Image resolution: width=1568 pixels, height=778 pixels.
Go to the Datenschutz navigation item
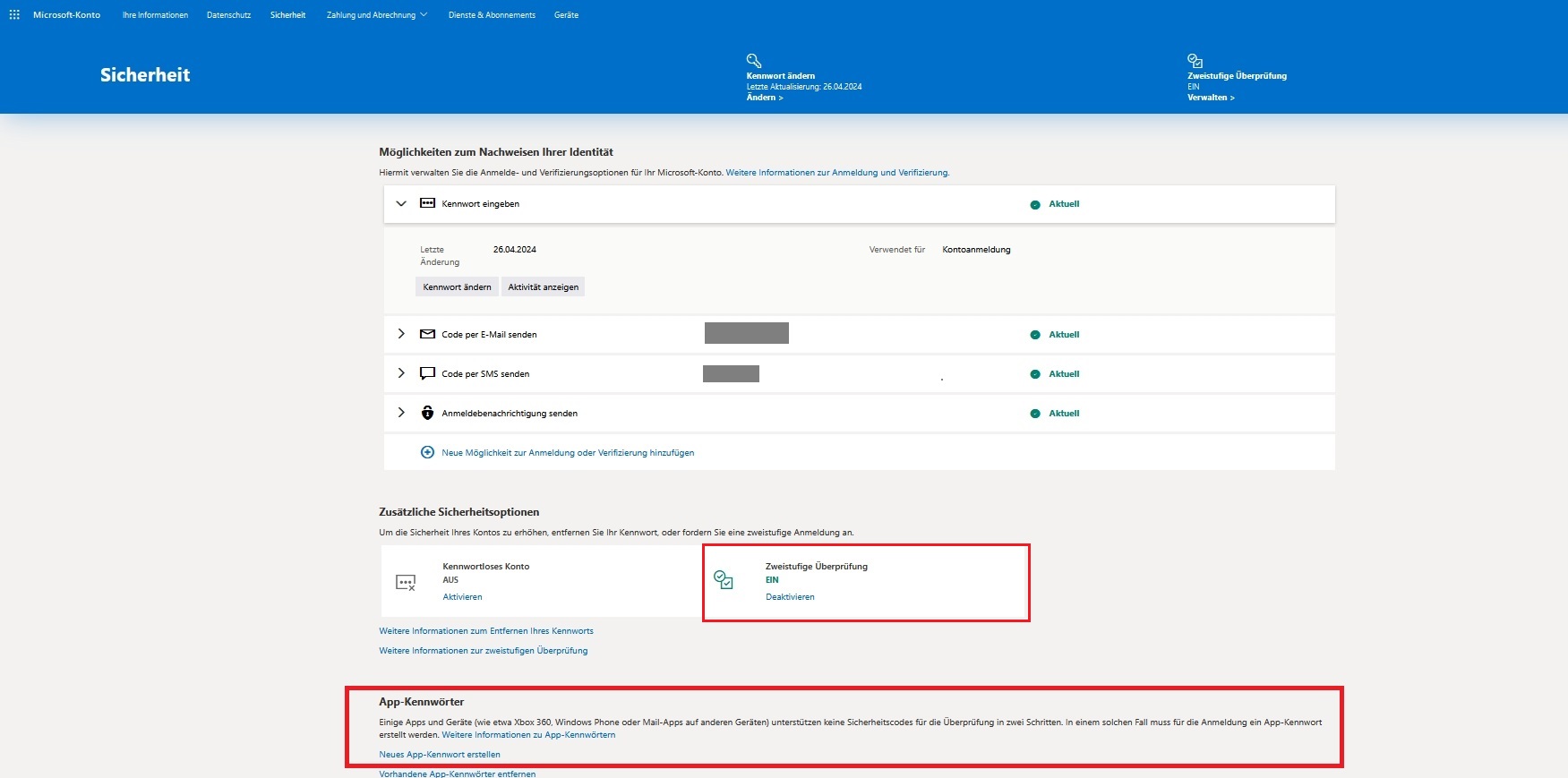[228, 15]
